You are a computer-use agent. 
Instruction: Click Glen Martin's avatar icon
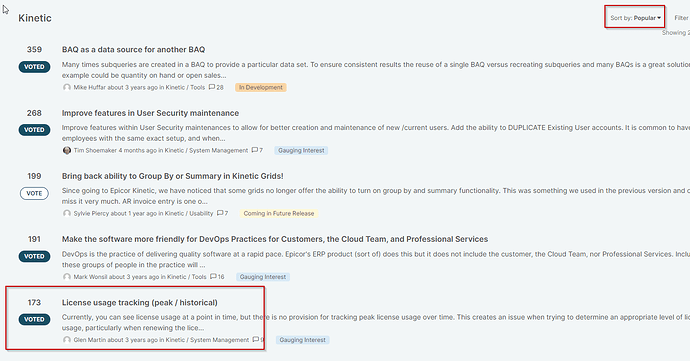pos(67,340)
